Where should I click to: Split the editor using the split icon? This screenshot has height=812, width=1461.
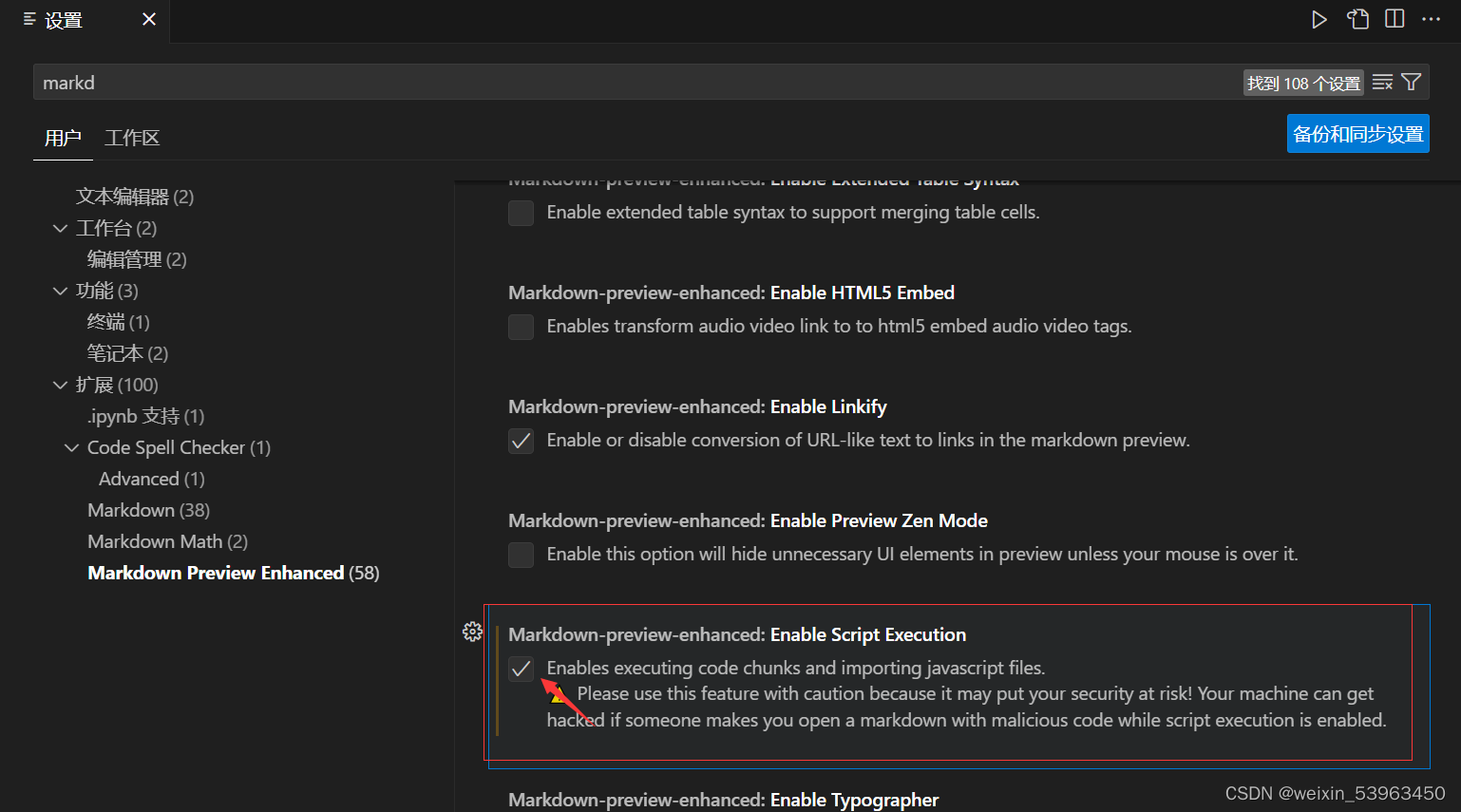1394,18
